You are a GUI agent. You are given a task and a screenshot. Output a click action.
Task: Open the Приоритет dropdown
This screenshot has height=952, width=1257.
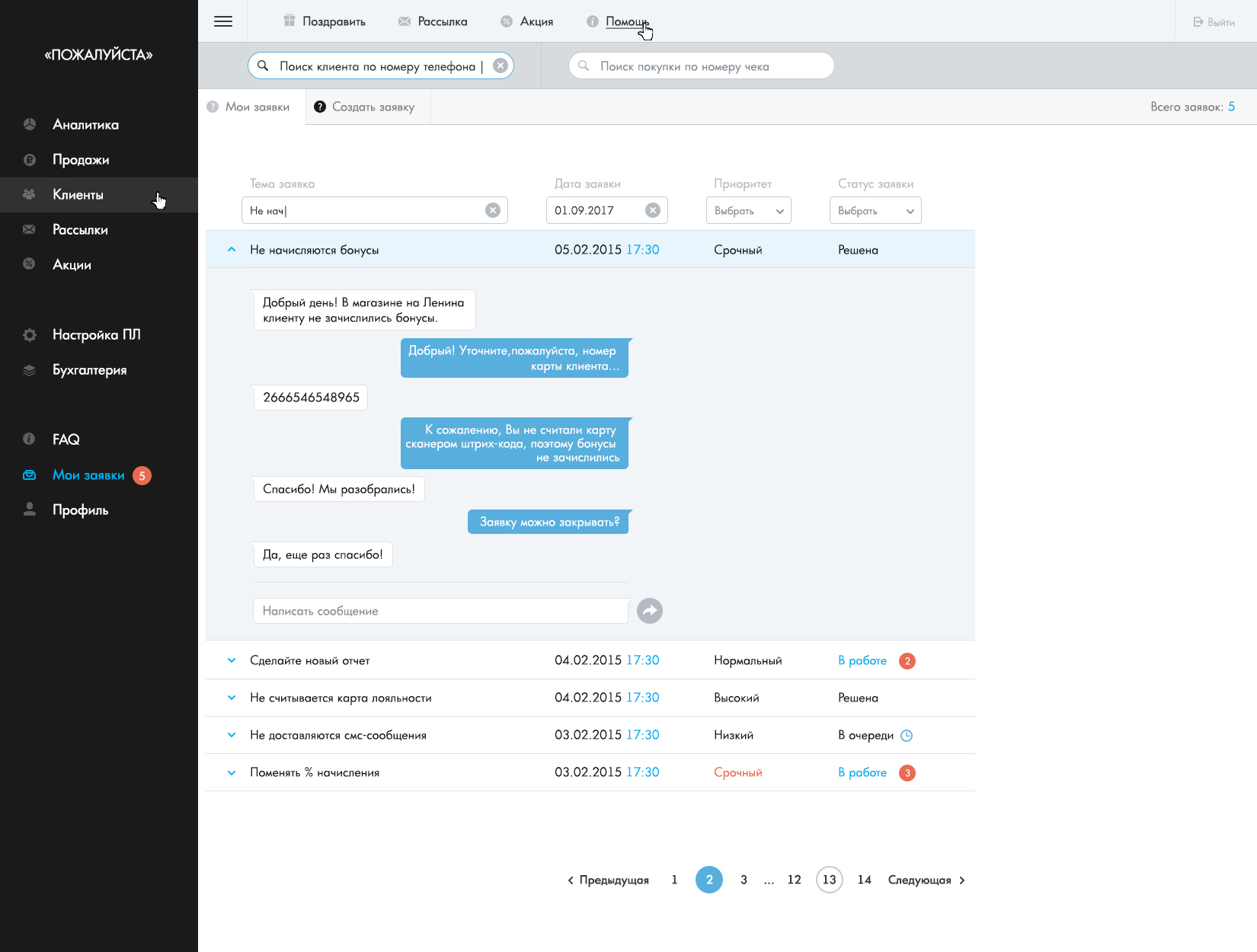tap(749, 210)
